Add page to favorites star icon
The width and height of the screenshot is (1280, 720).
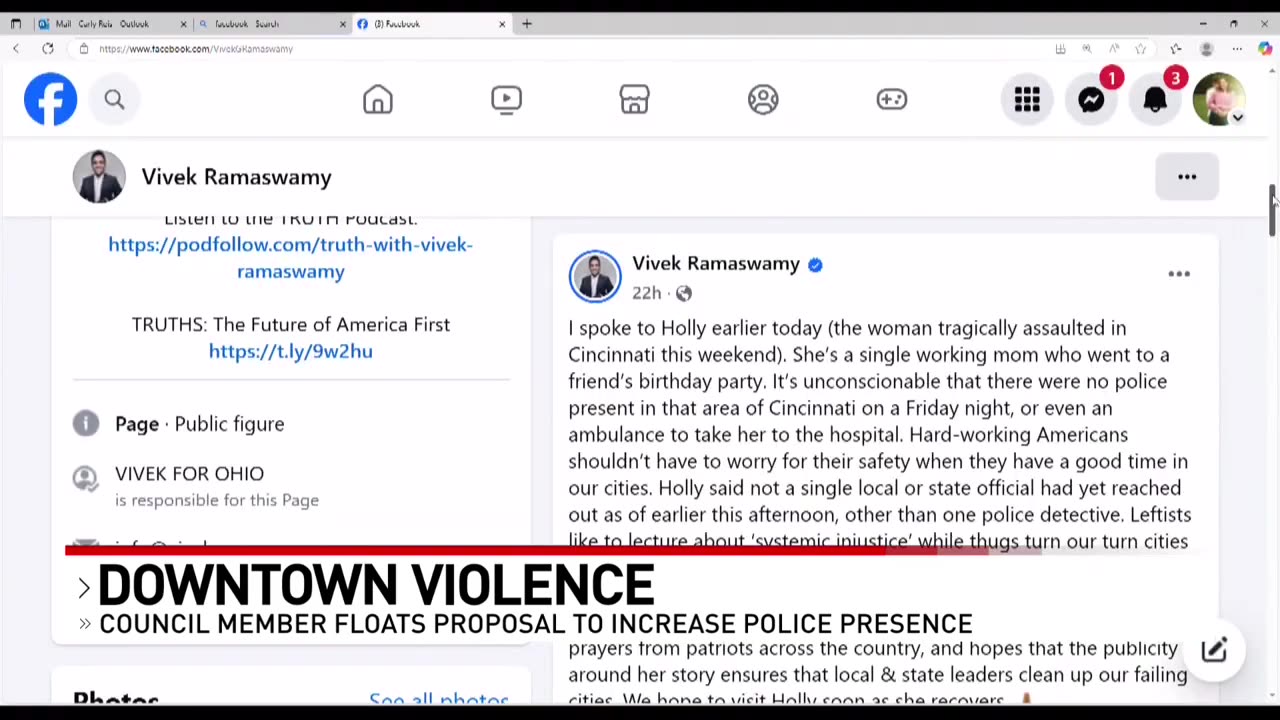pyautogui.click(x=1140, y=49)
